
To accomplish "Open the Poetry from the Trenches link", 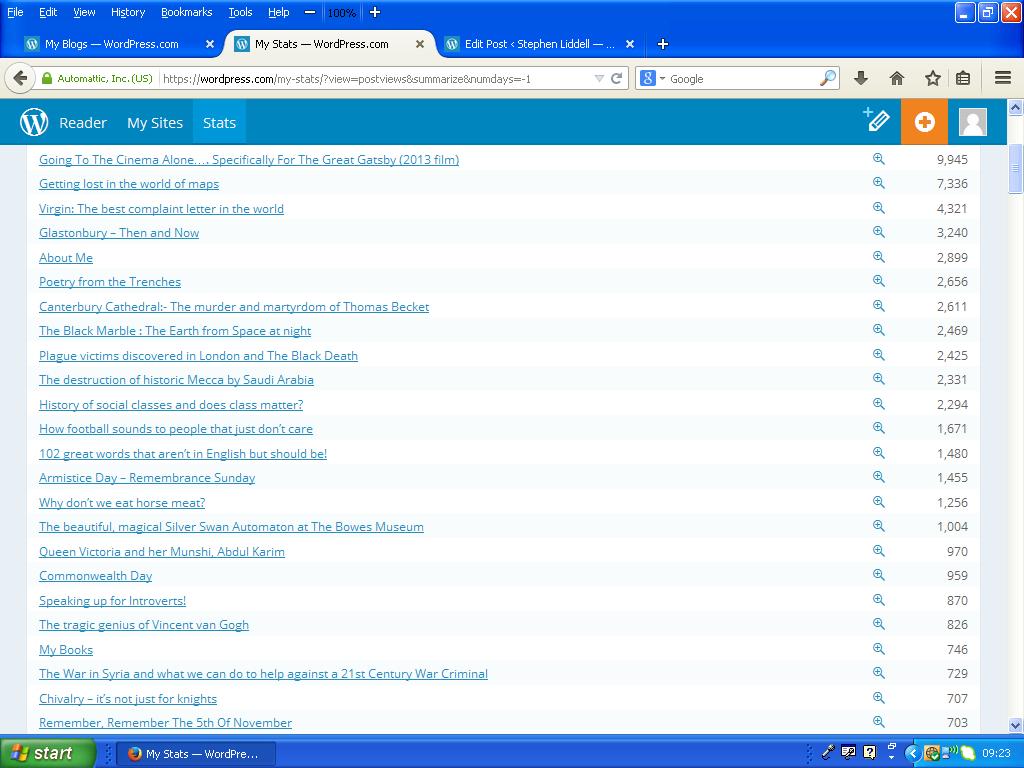I will pyautogui.click(x=110, y=282).
